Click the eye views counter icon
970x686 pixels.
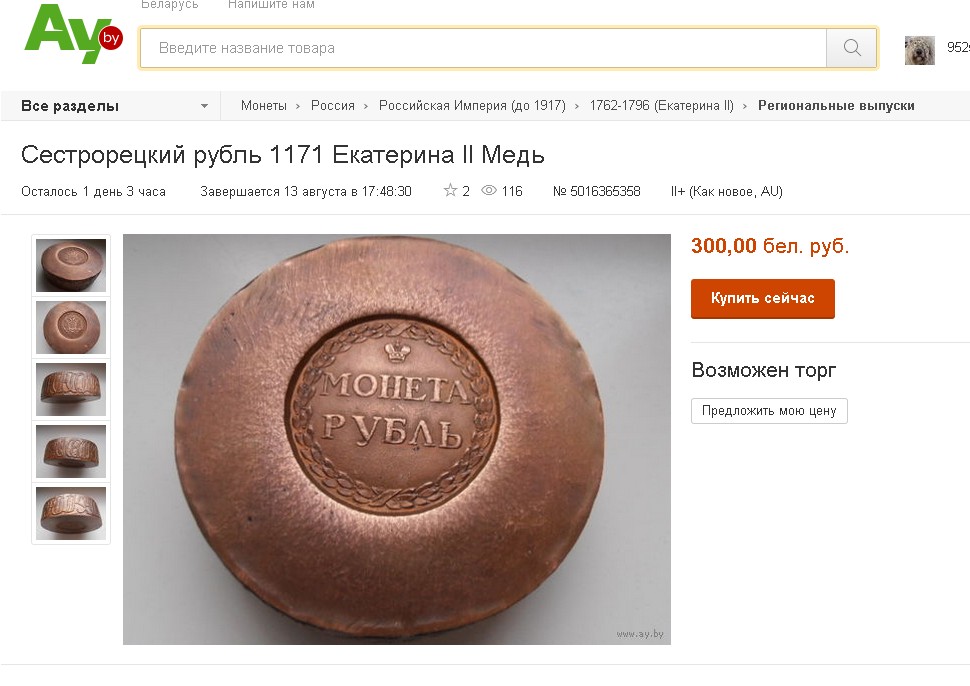click(x=489, y=191)
